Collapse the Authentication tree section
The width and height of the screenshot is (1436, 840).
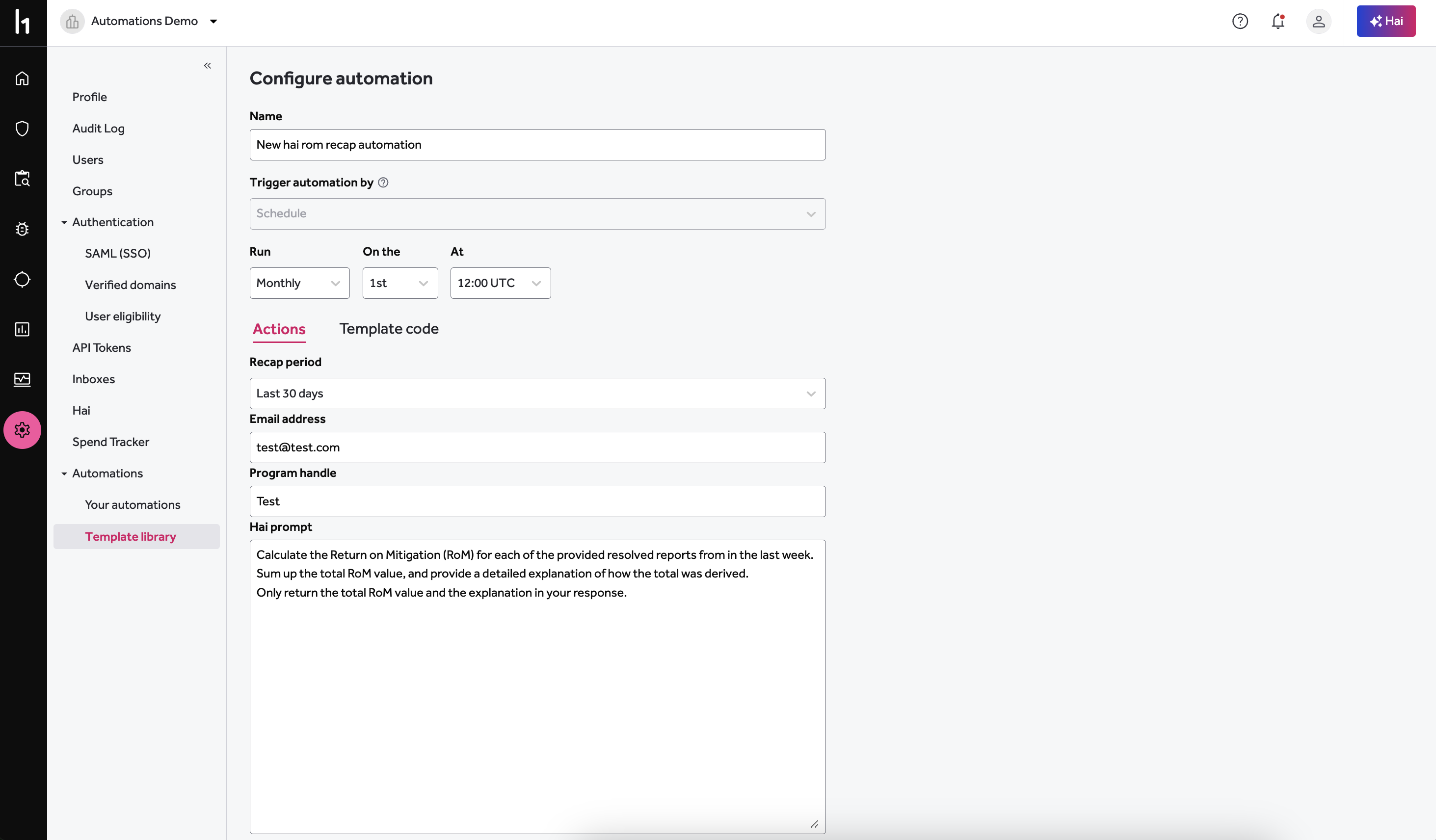[64, 222]
